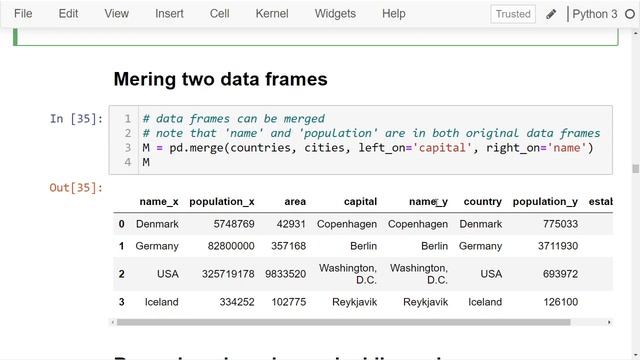Click the In [35] prompt label

tap(76, 119)
